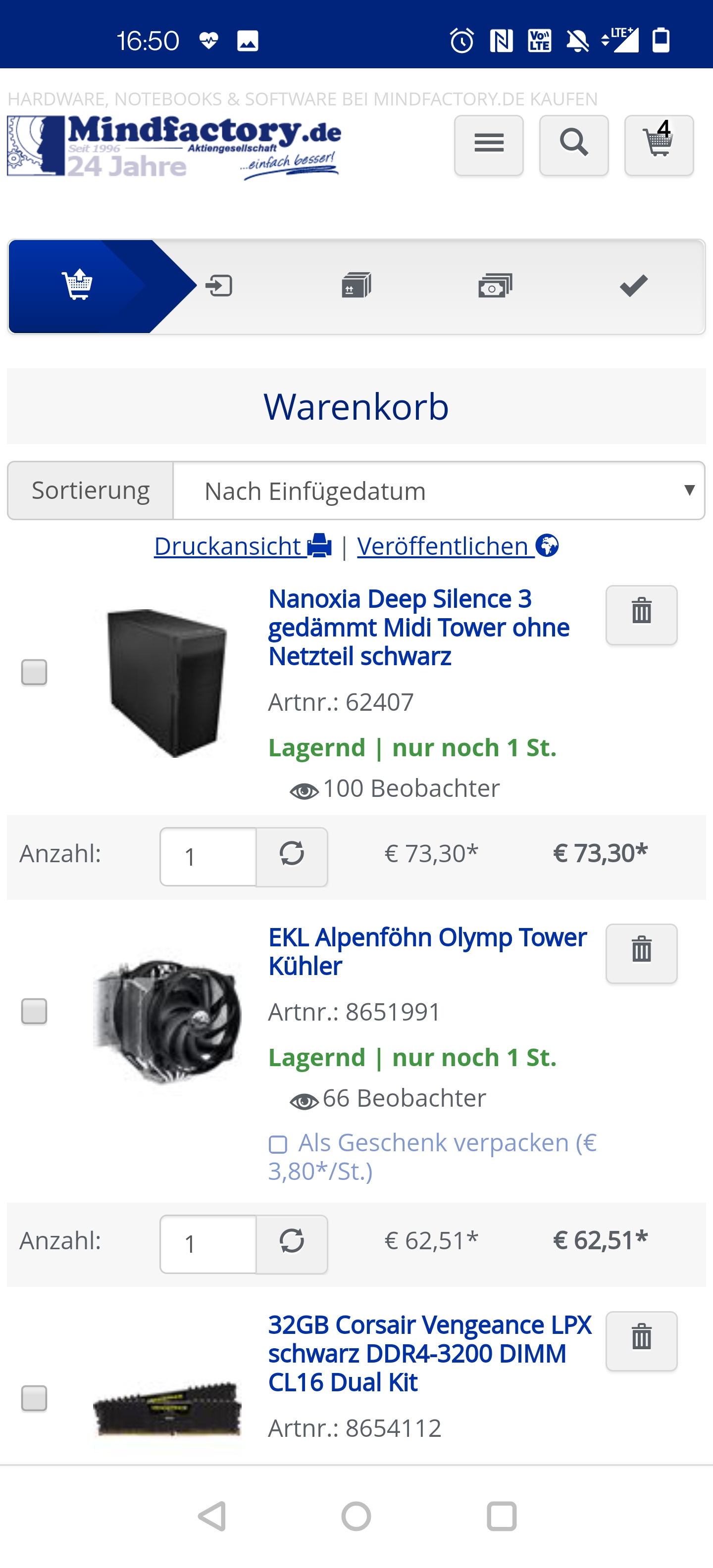Open the shopping cart with 4 items
Screen dimensions: 713x1568
tap(659, 145)
